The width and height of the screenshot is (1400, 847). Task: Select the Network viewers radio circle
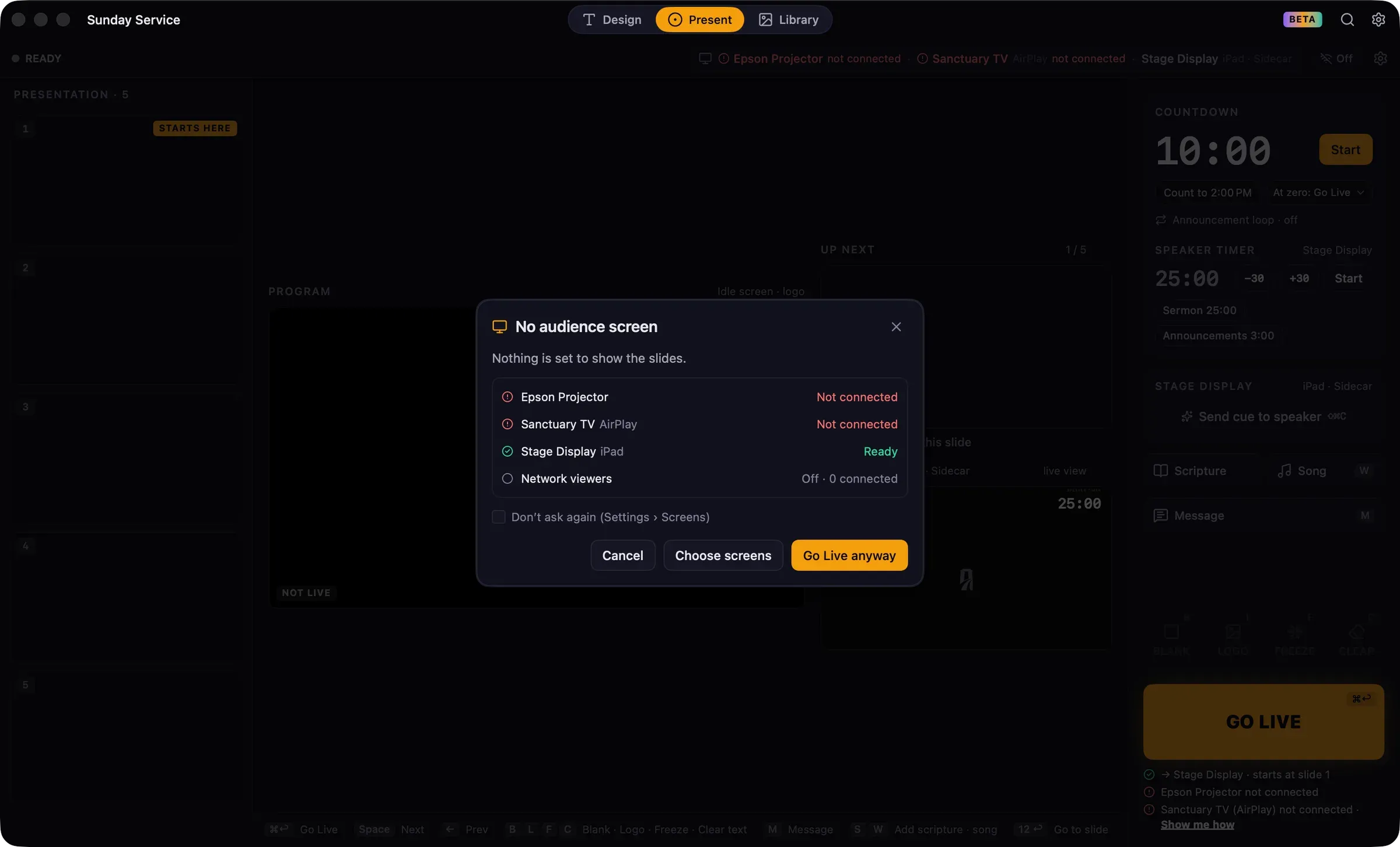[x=508, y=478]
